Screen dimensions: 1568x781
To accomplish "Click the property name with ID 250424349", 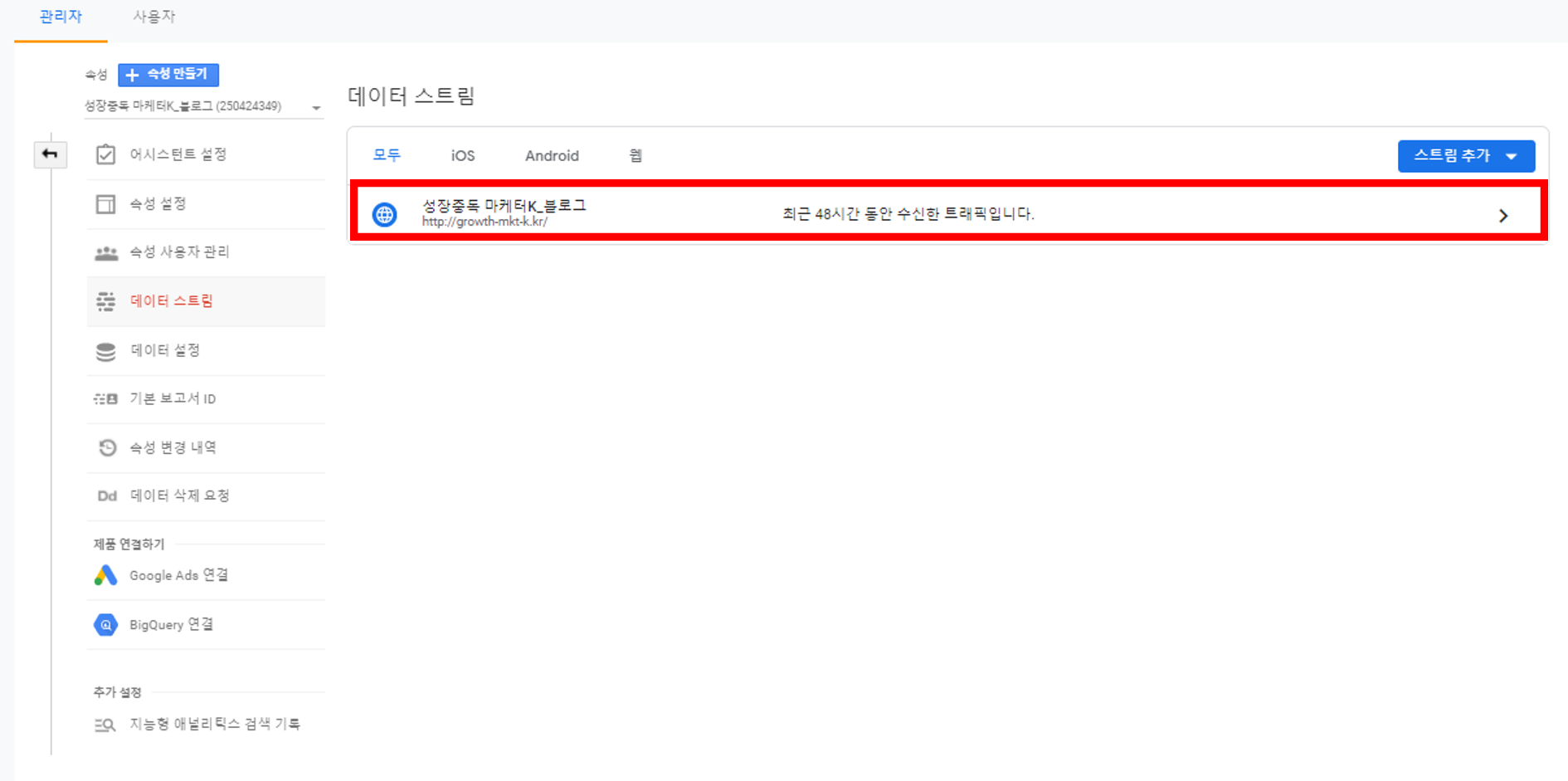I will pyautogui.click(x=183, y=106).
